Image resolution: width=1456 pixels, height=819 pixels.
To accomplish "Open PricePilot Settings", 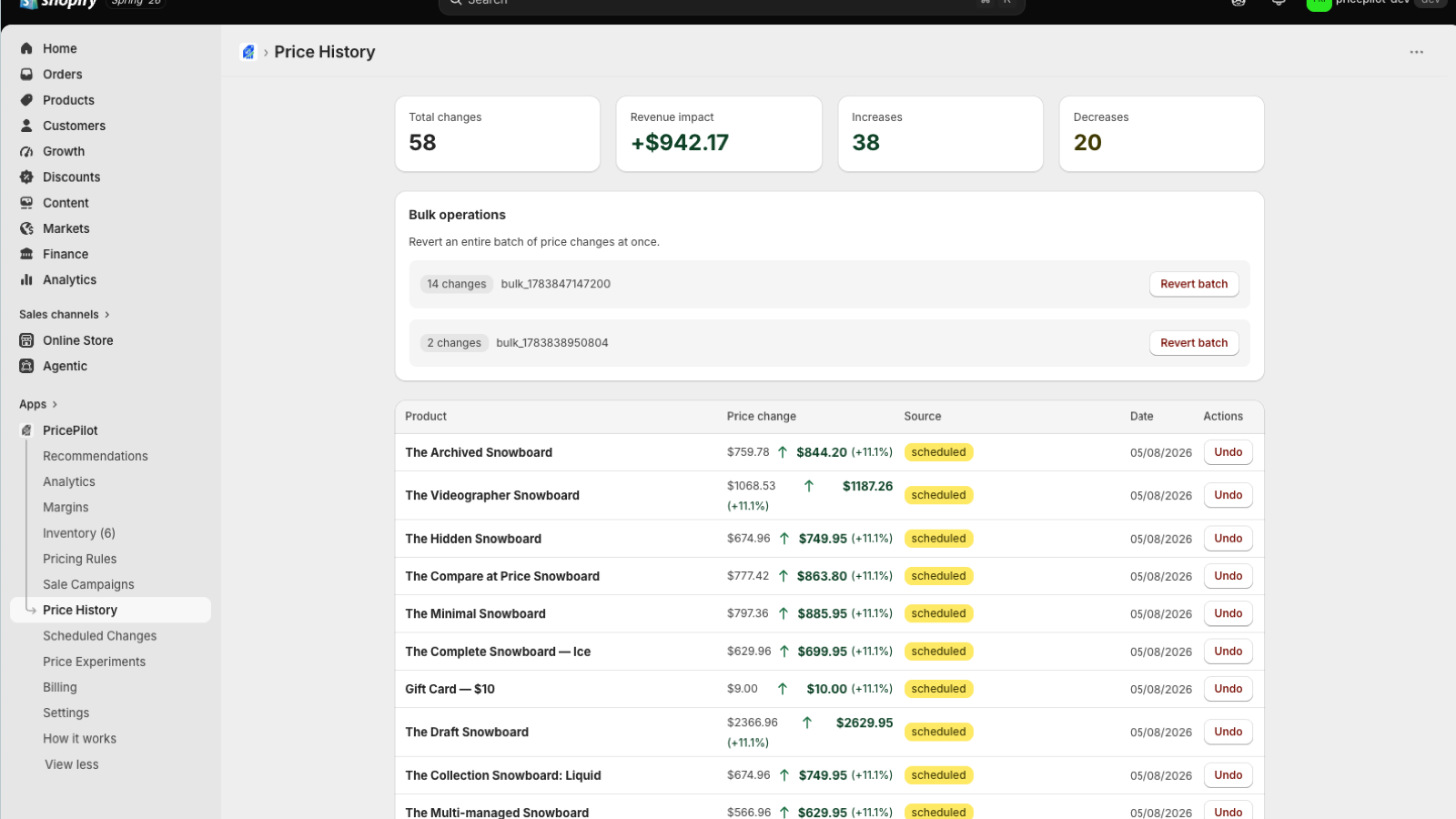I will [66, 713].
